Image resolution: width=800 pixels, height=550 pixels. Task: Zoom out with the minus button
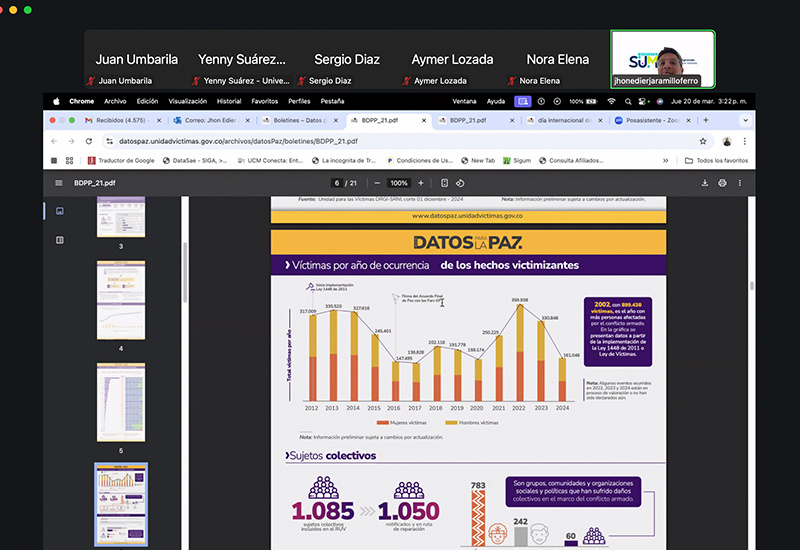377,183
